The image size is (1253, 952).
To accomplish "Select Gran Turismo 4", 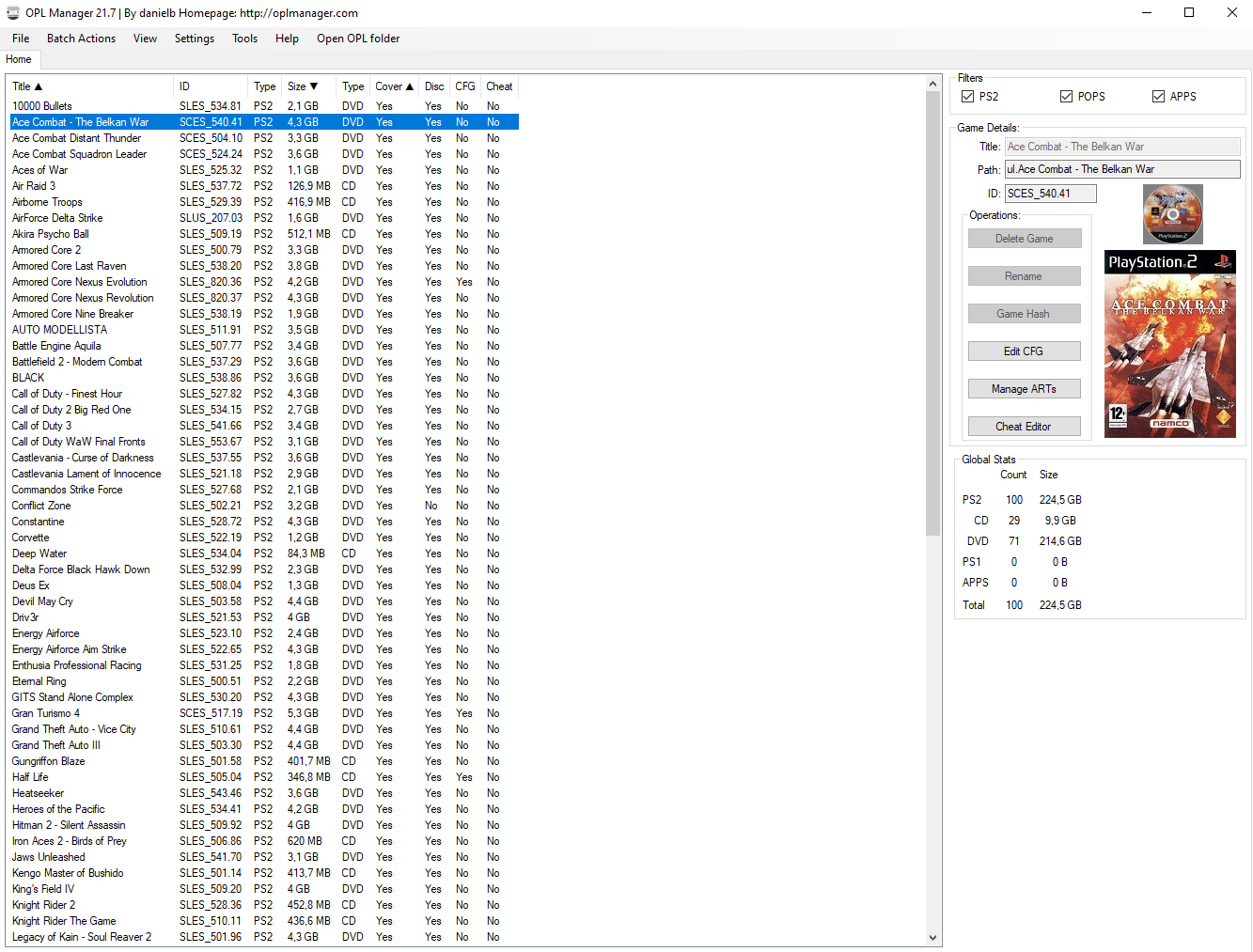I will (x=264, y=713).
